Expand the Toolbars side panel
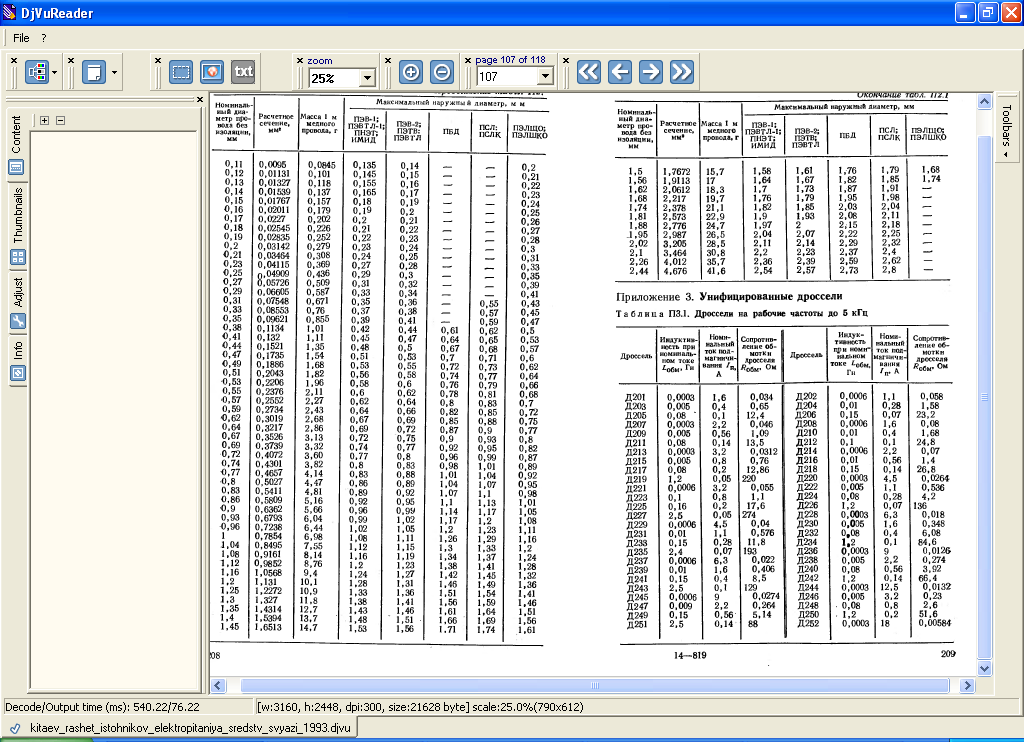Image resolution: width=1024 pixels, height=742 pixels. click(1006, 129)
